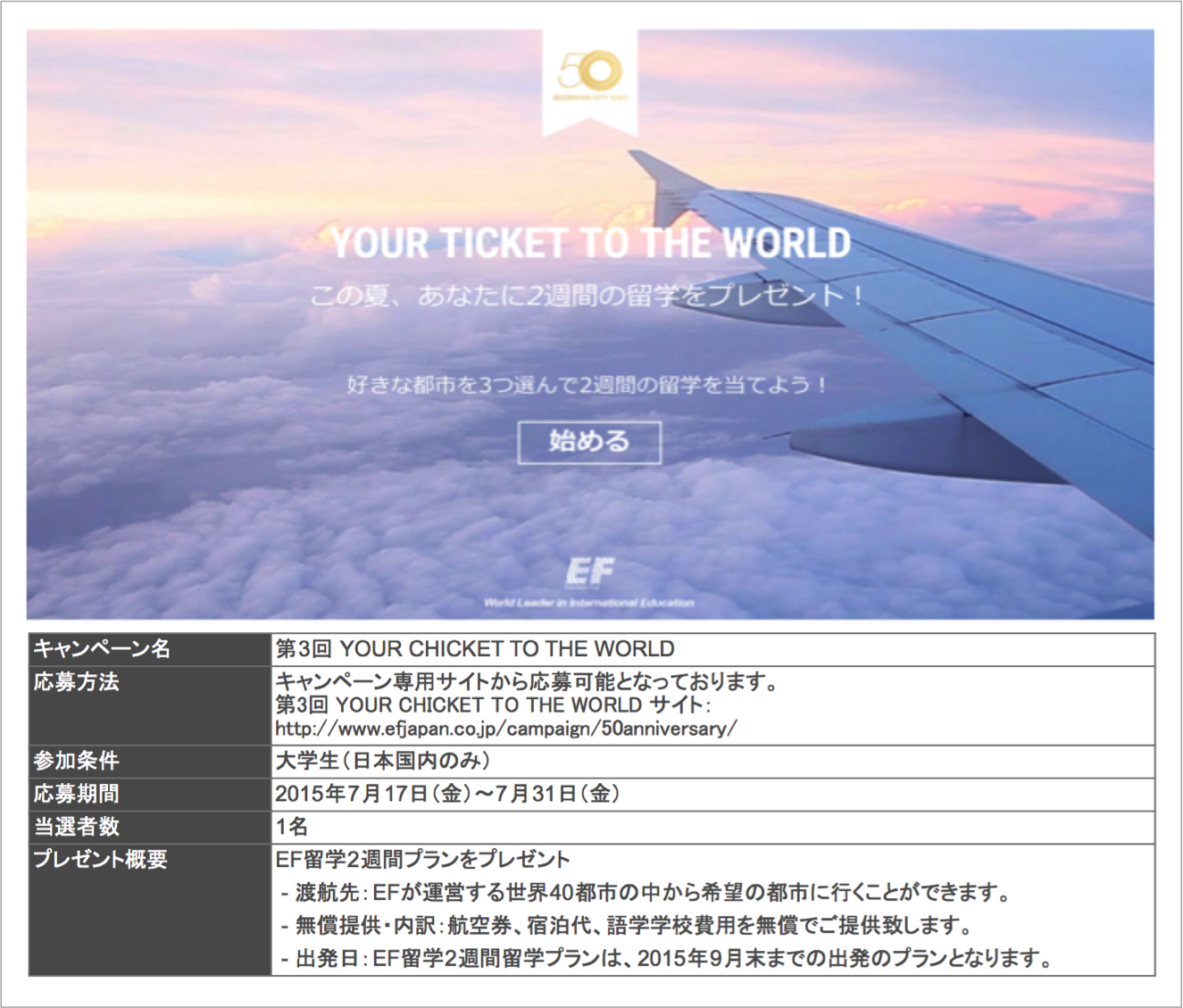Click the 始める button
Screen dimensions: 1183x1008
589,442
